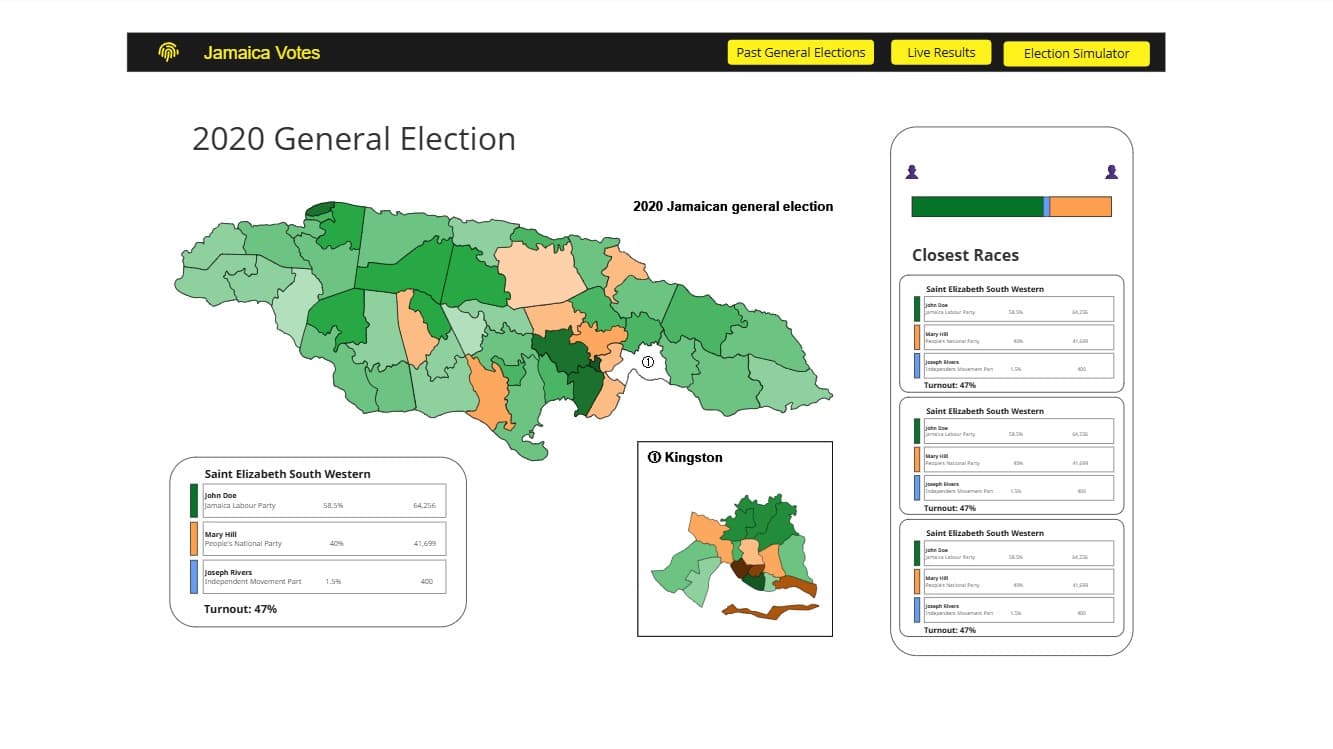Click blue swatch beside Joseph Rivers, bottom-left card
1333x749 pixels.
click(194, 577)
